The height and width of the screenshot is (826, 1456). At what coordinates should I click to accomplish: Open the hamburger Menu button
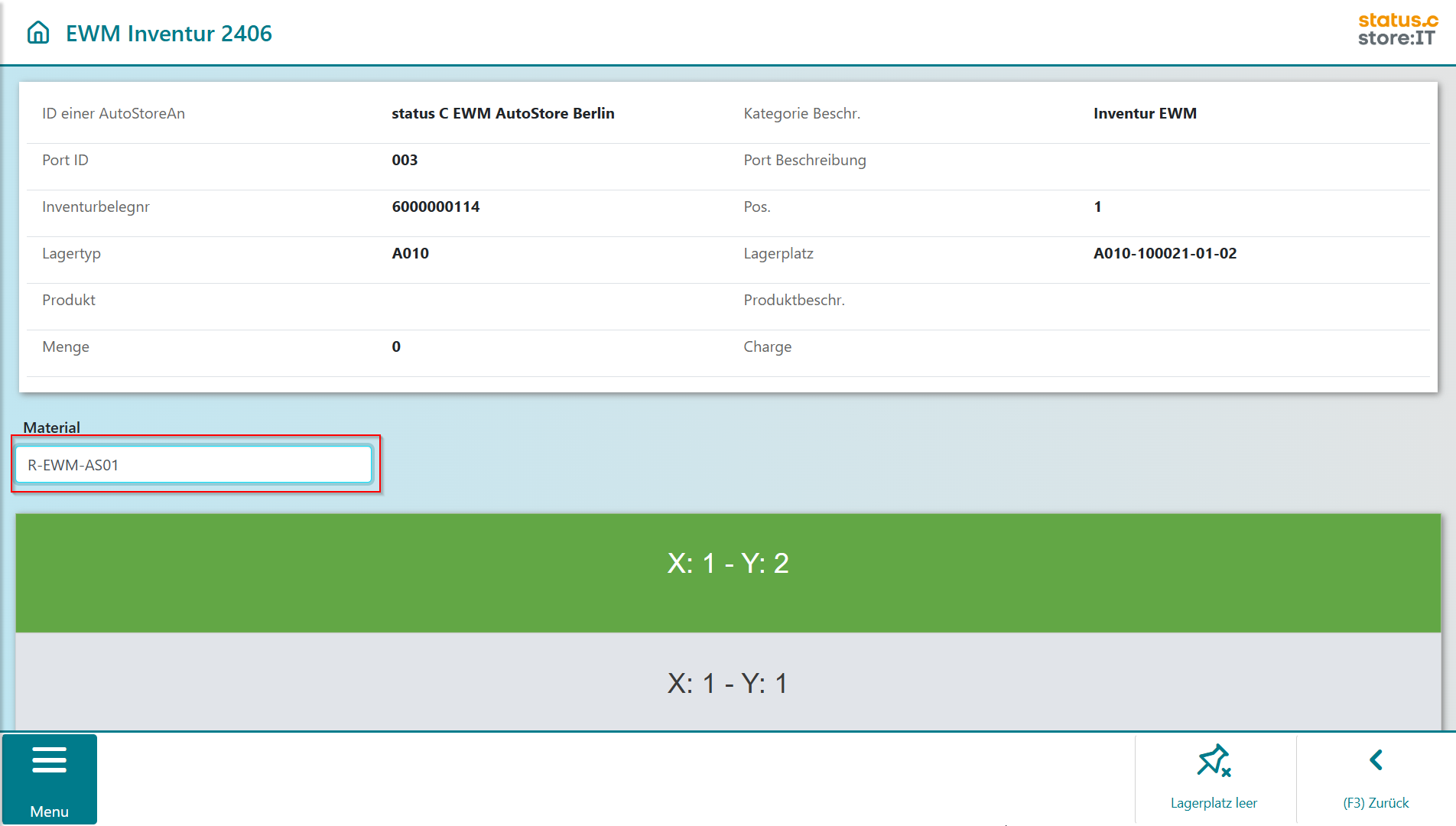(50, 779)
